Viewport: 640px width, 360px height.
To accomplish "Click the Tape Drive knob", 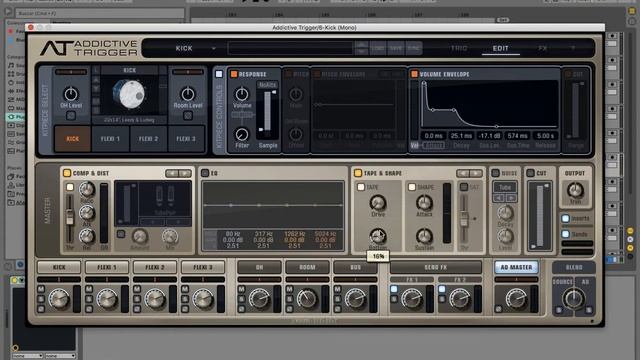I will [378, 203].
